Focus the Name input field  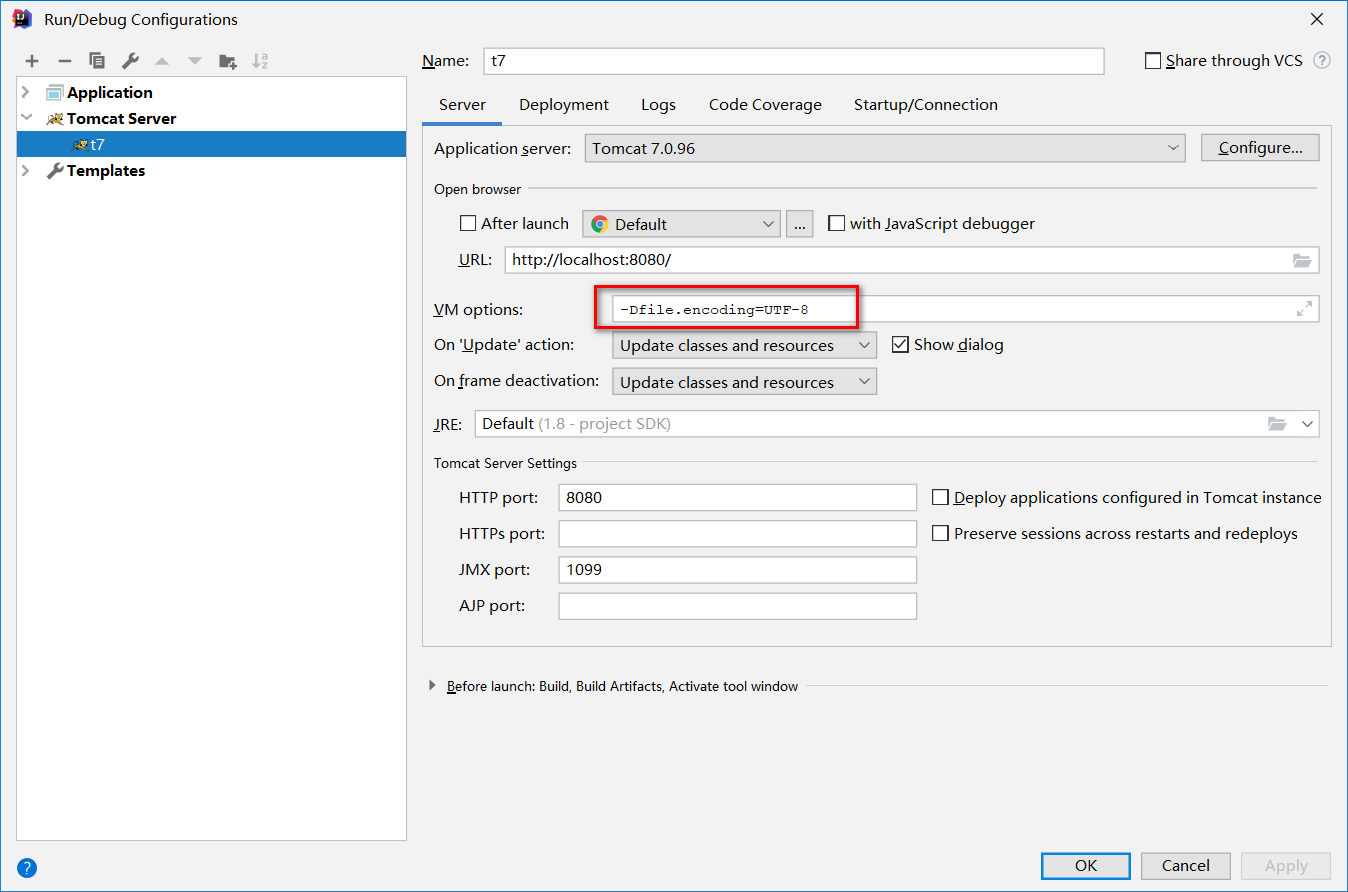[x=794, y=61]
